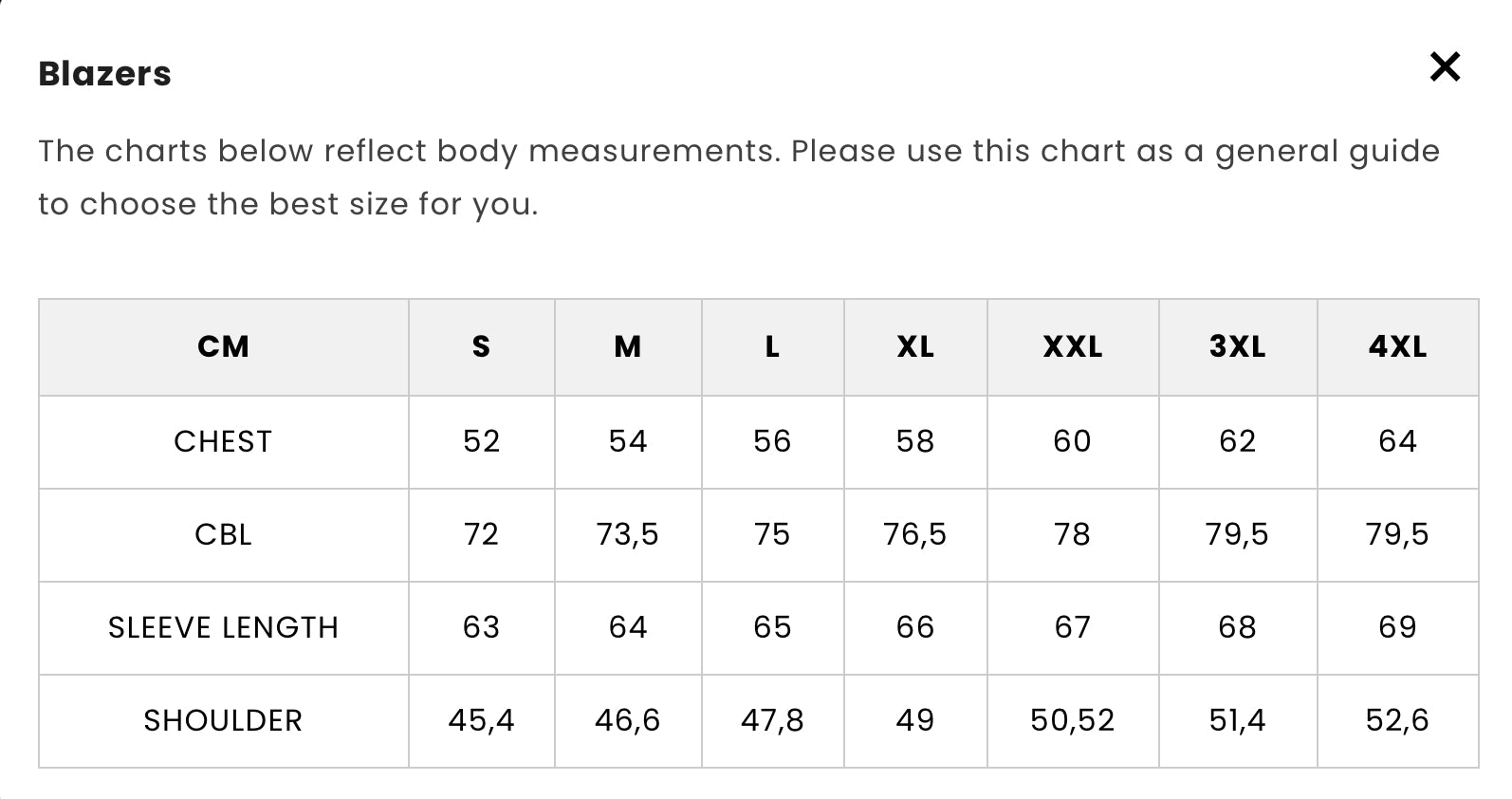Image resolution: width=1512 pixels, height=799 pixels.
Task: Click the XL size column header
Action: (915, 347)
